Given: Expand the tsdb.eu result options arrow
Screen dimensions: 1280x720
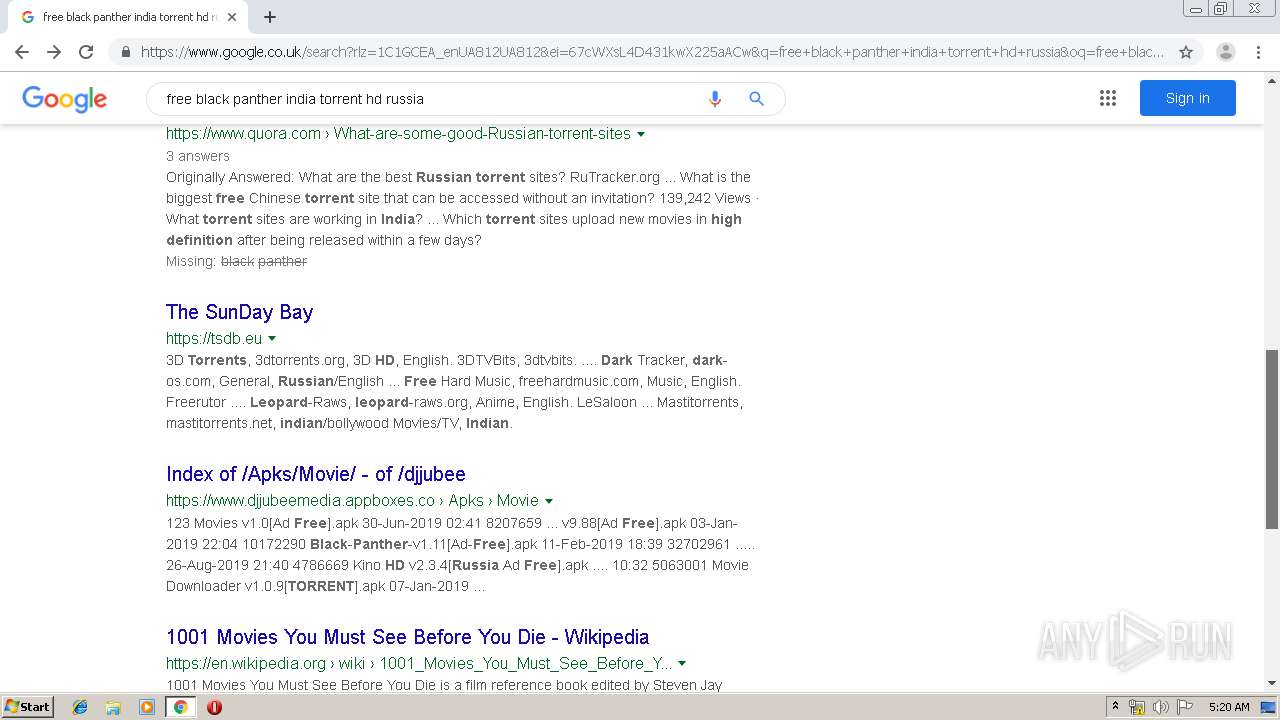Looking at the screenshot, I should pyautogui.click(x=272, y=339).
